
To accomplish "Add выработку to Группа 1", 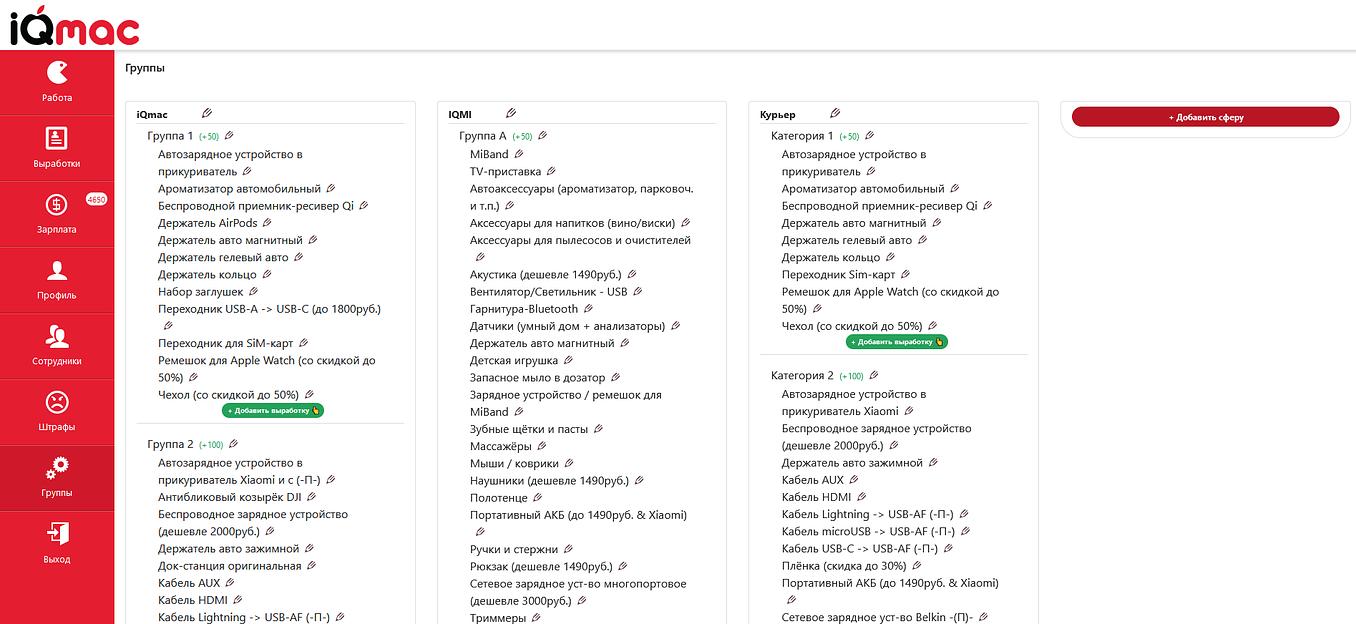I will pyautogui.click(x=272, y=411).
